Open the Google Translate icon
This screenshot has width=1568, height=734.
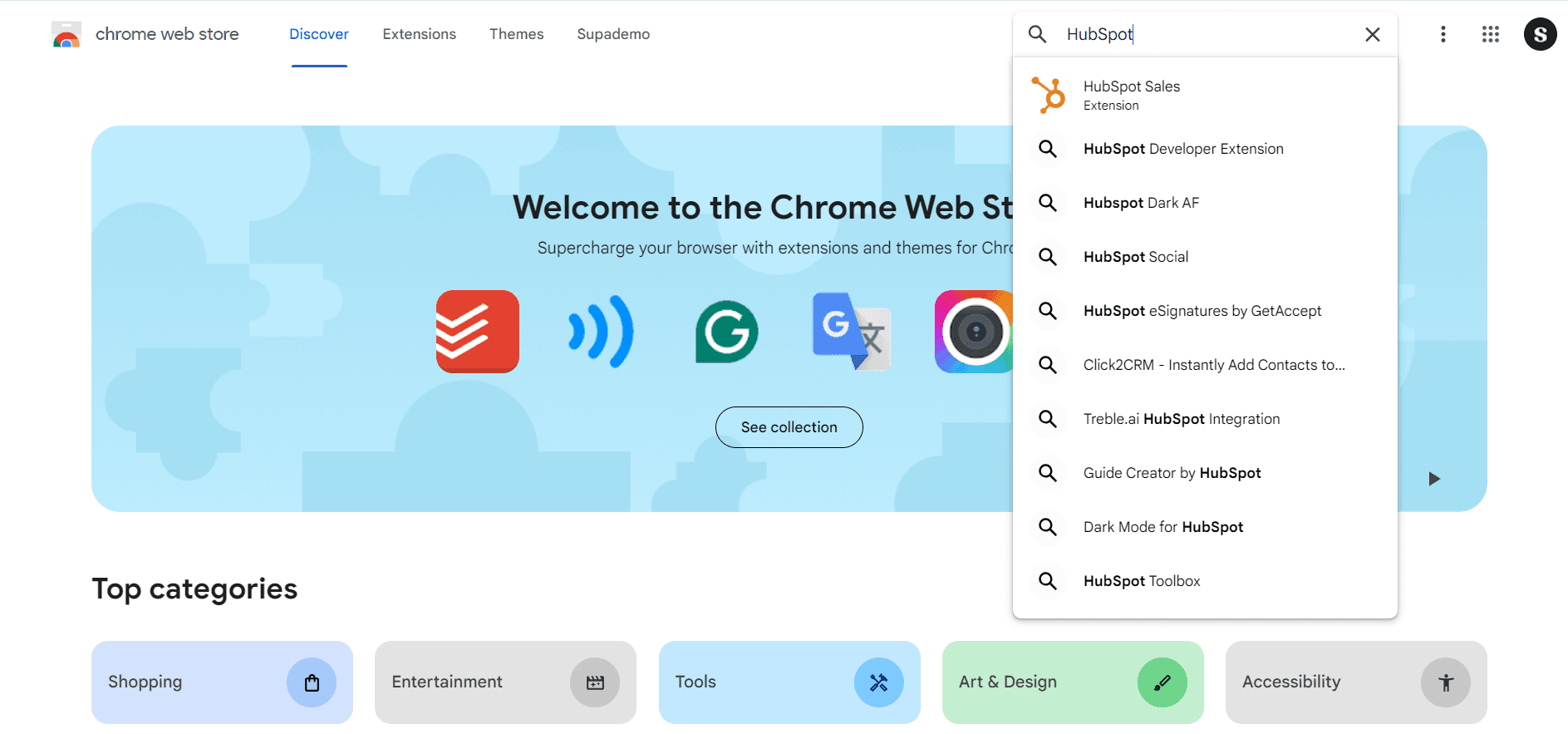coord(852,332)
